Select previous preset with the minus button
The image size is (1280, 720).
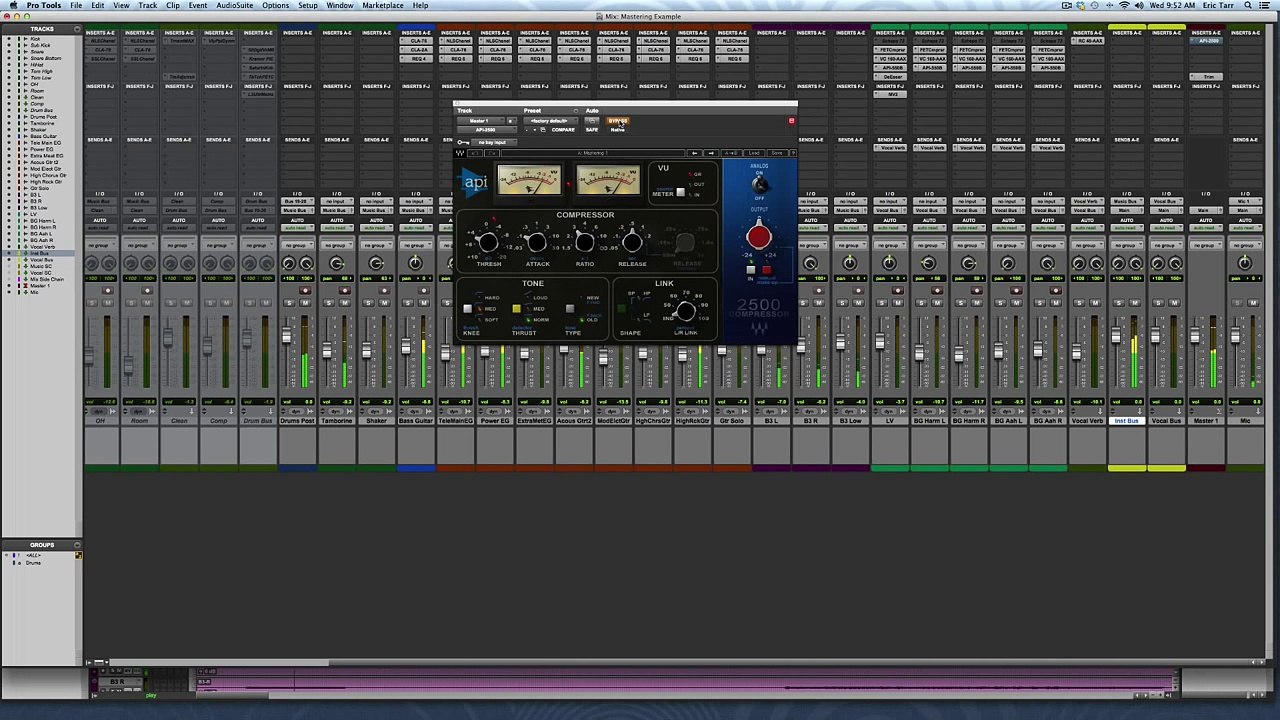527,130
